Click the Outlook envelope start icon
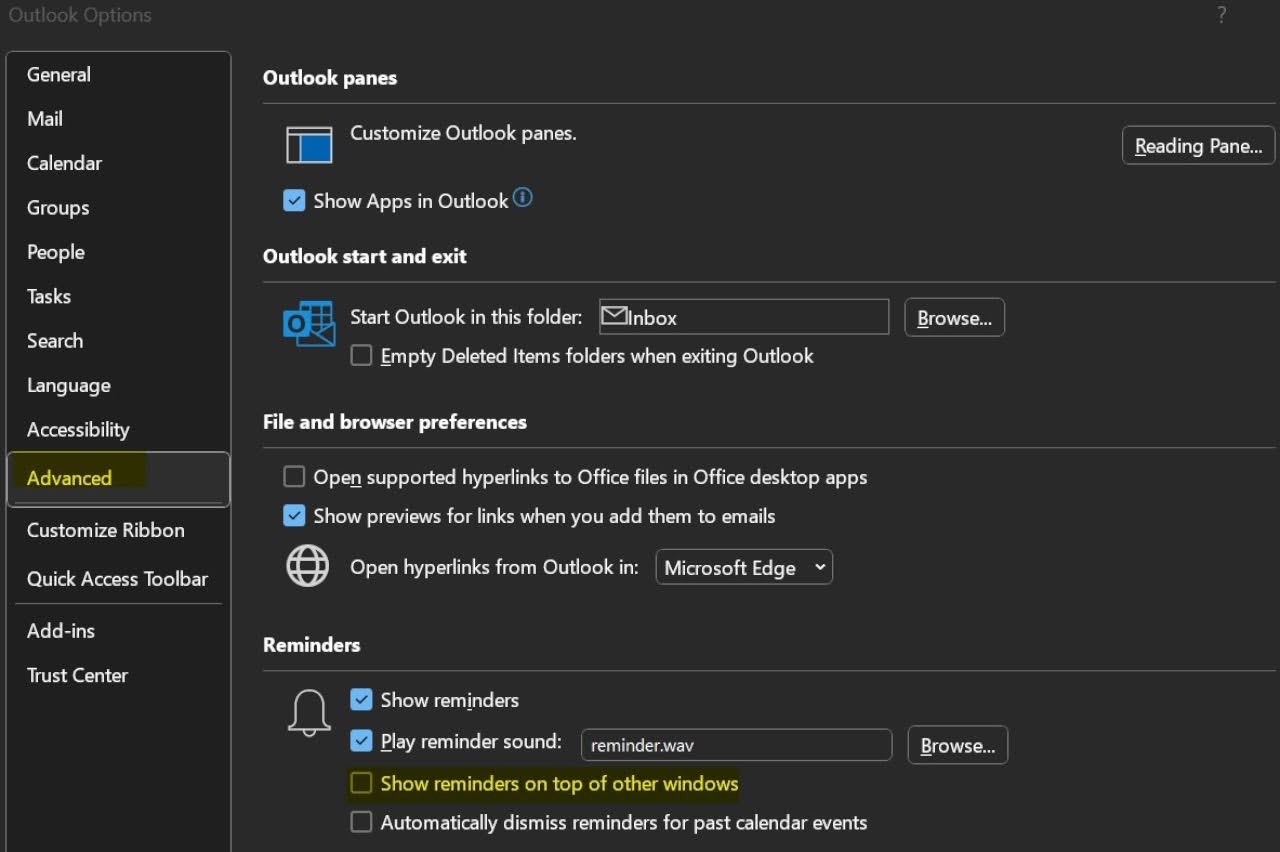Image resolution: width=1280 pixels, height=852 pixels. pos(309,324)
